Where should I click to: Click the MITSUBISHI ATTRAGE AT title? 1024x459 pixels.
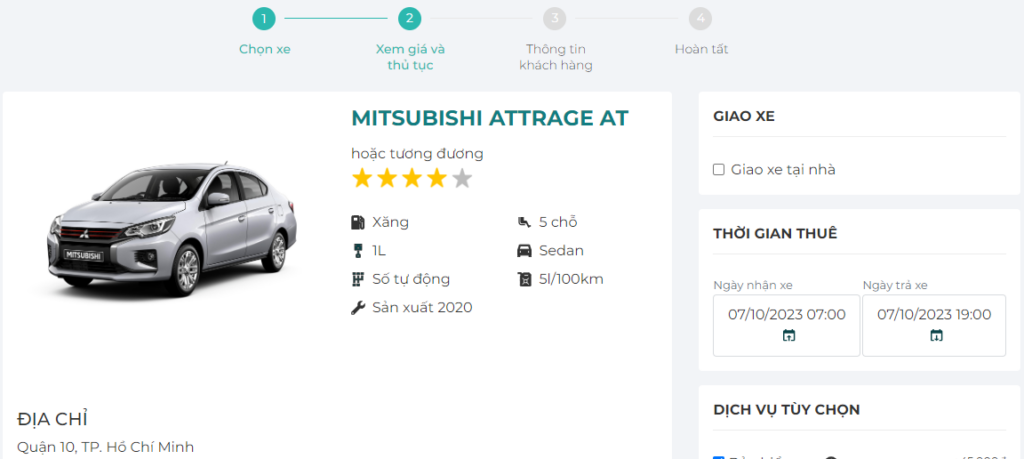pyautogui.click(x=489, y=118)
